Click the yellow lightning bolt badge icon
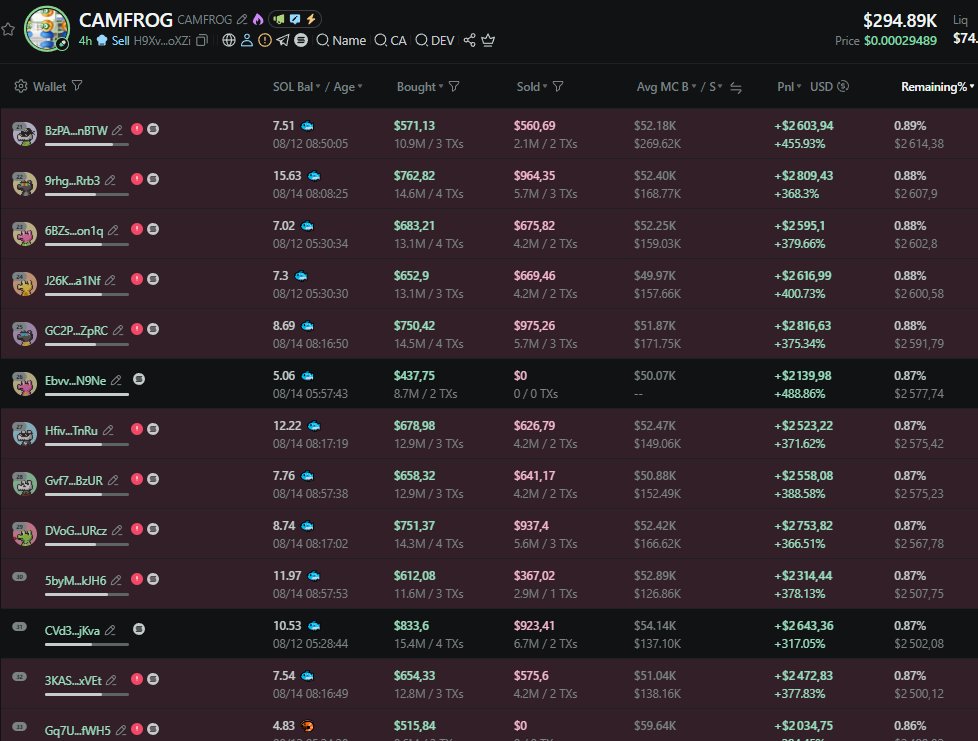 (311, 19)
